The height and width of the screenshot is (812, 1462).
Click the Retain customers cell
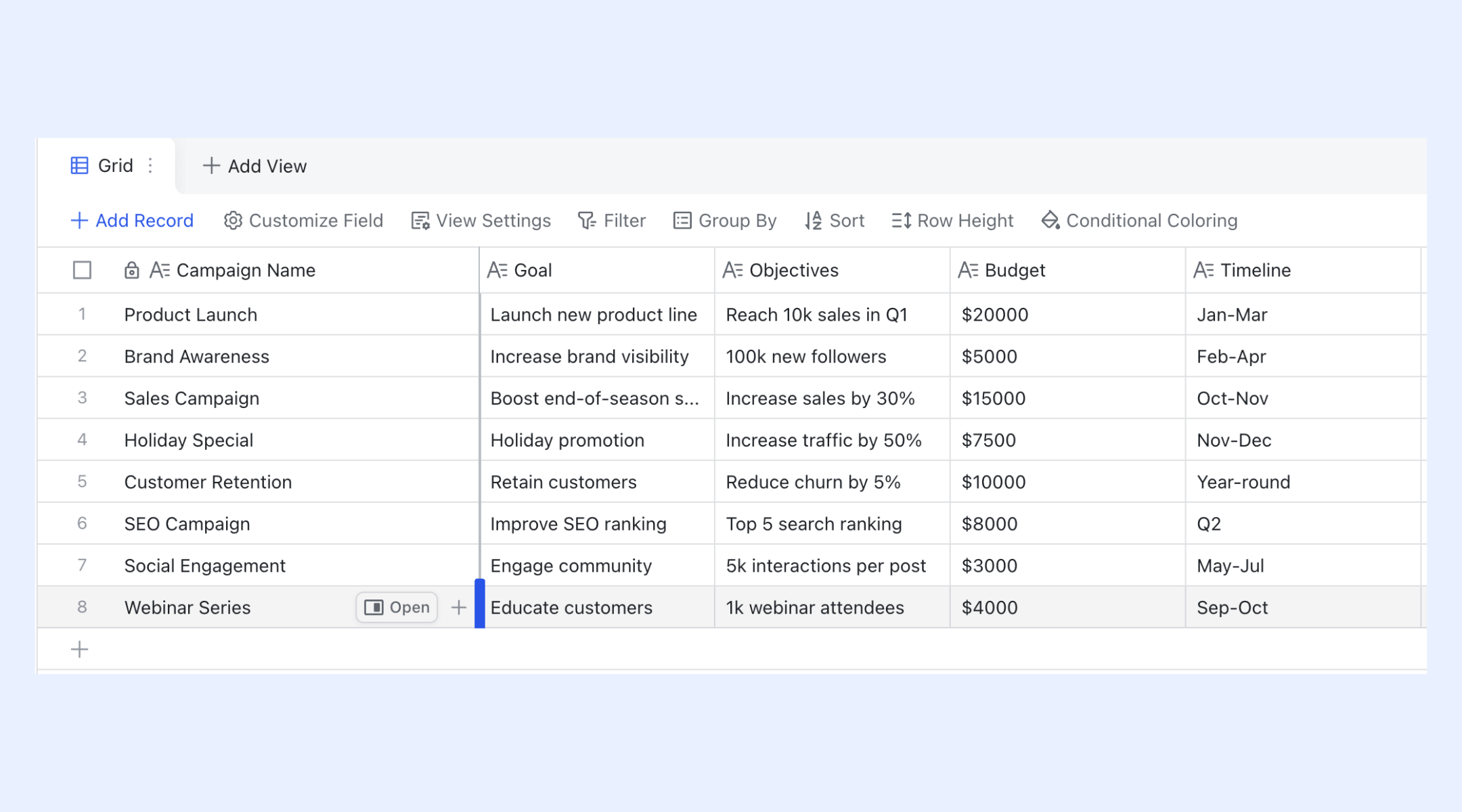(597, 482)
